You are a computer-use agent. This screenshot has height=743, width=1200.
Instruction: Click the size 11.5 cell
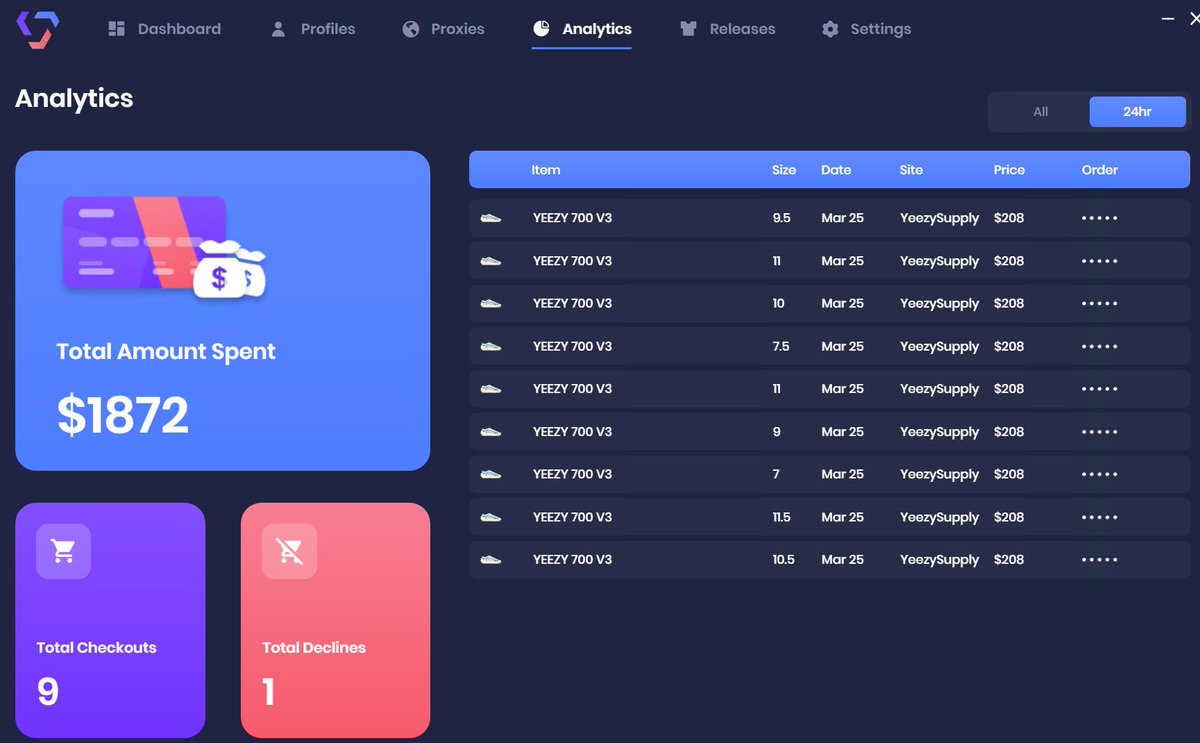pyautogui.click(x=782, y=517)
